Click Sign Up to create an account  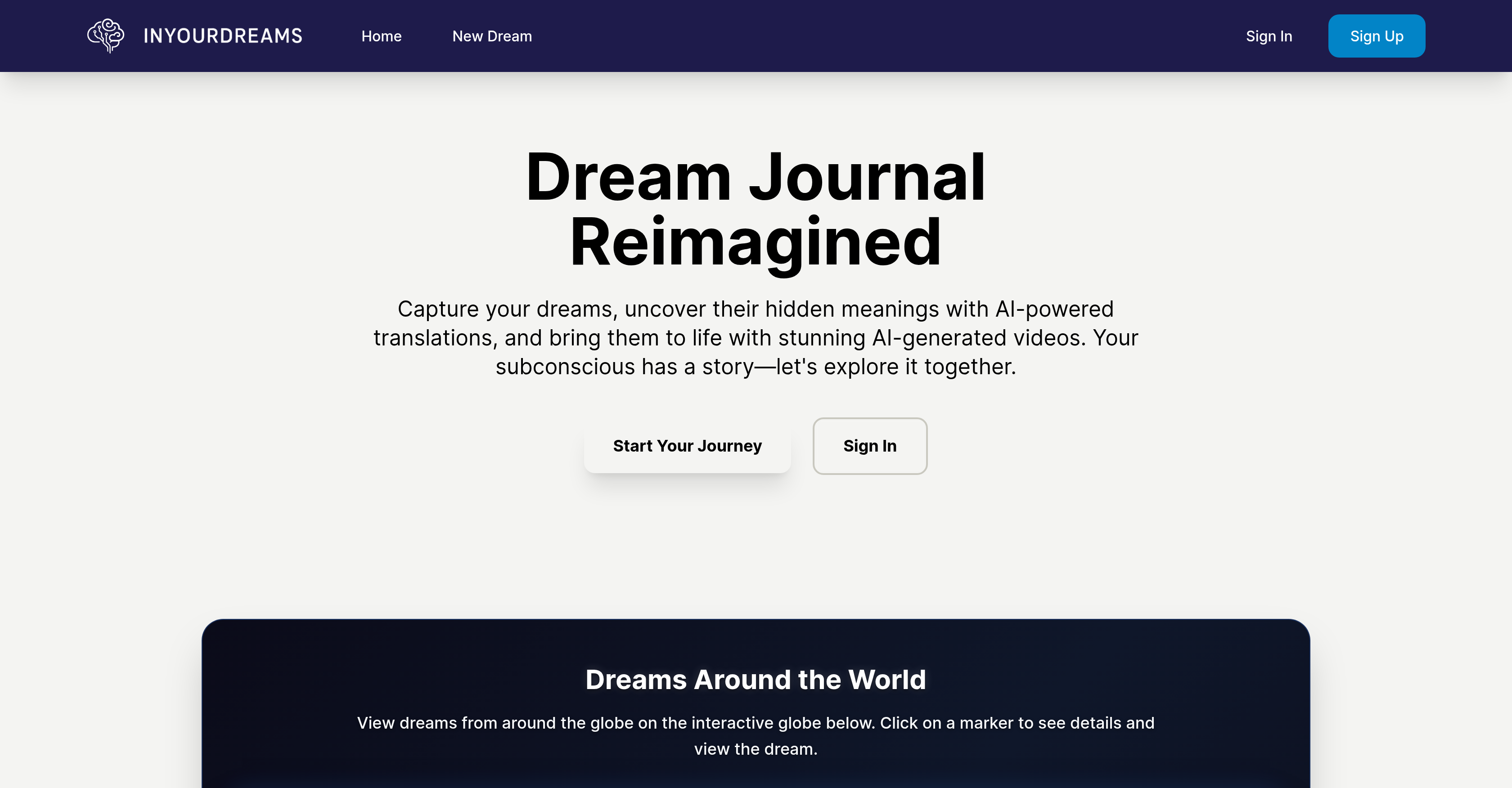tap(1377, 36)
